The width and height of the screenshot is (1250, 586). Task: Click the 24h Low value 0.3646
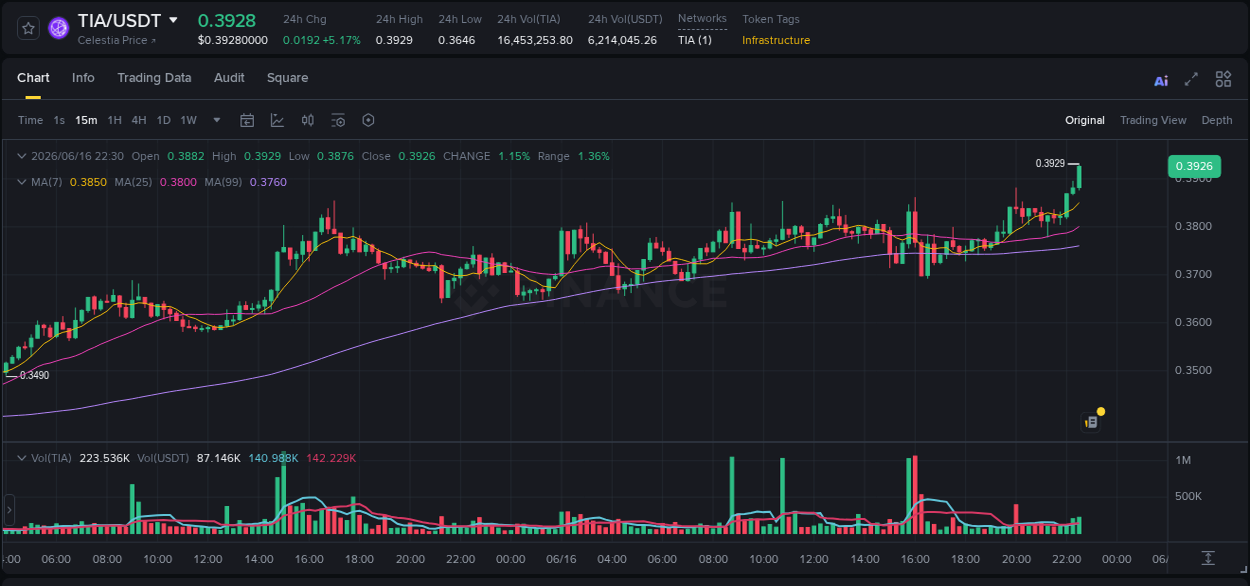pos(457,40)
